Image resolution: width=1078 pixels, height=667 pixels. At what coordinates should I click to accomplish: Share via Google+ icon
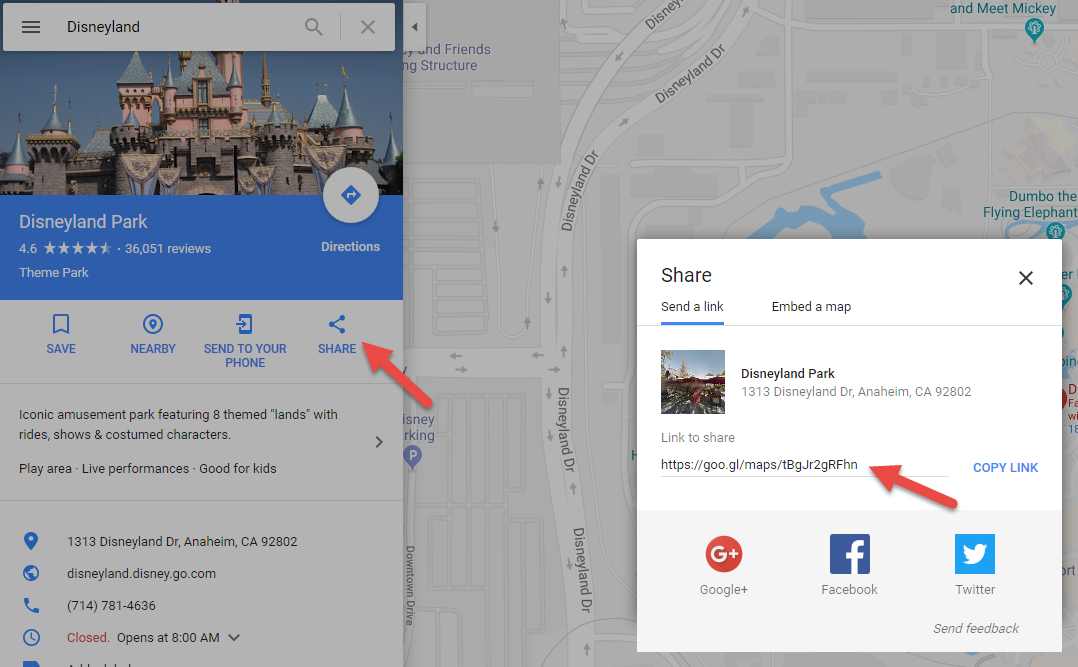click(x=724, y=554)
